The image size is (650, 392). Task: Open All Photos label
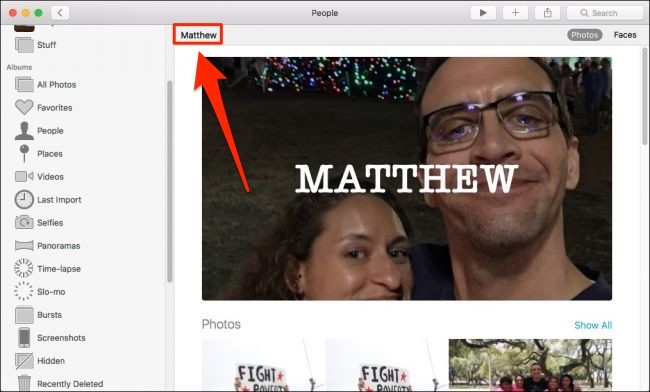click(x=57, y=85)
